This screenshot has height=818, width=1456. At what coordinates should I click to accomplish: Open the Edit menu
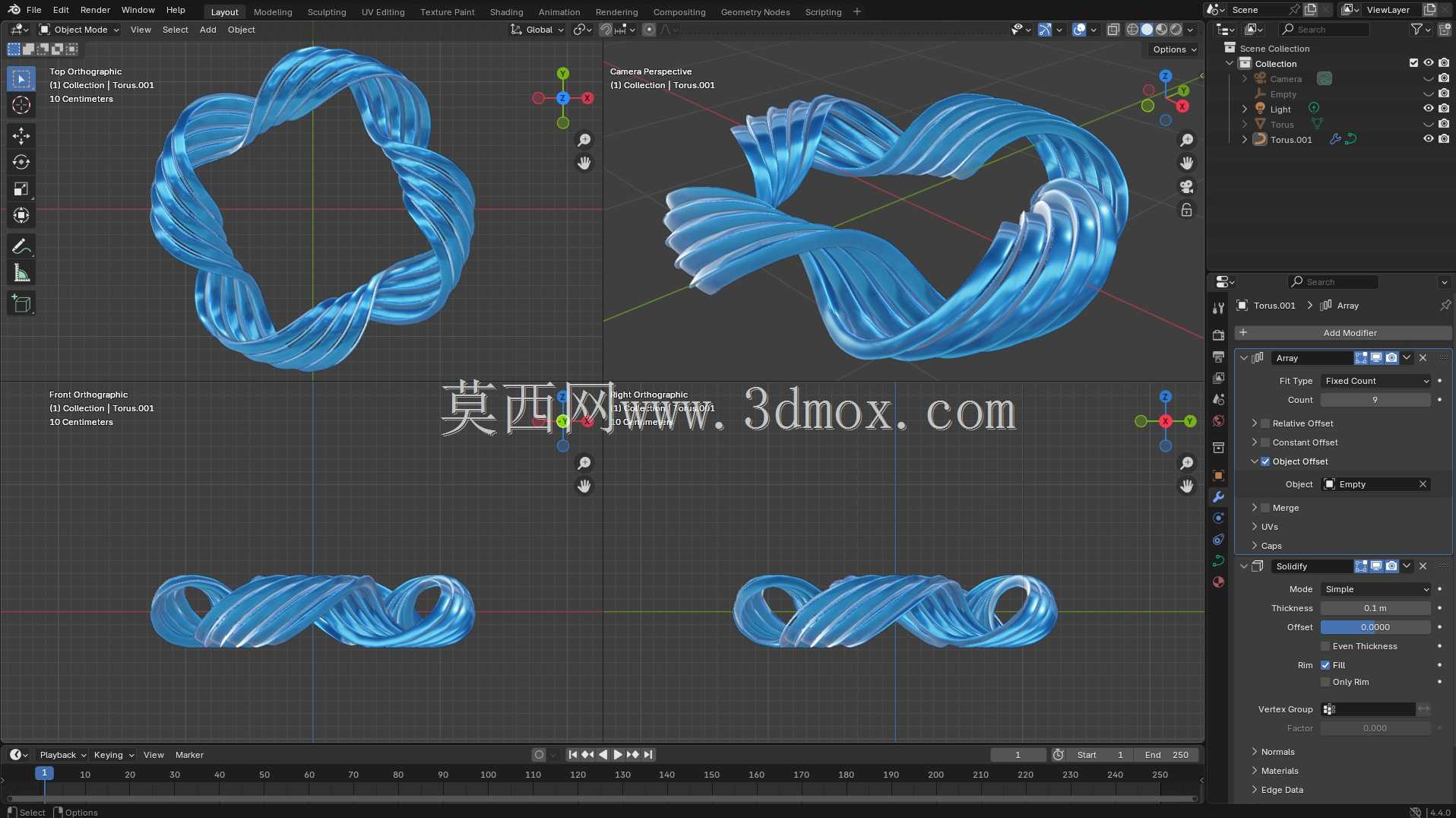pyautogui.click(x=61, y=10)
